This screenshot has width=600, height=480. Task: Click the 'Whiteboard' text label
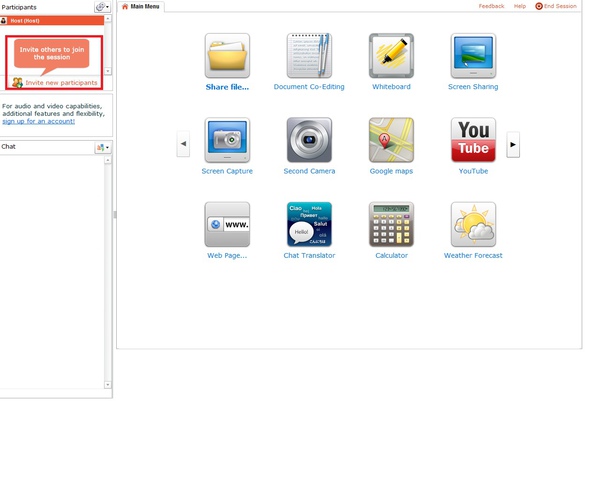point(391,87)
